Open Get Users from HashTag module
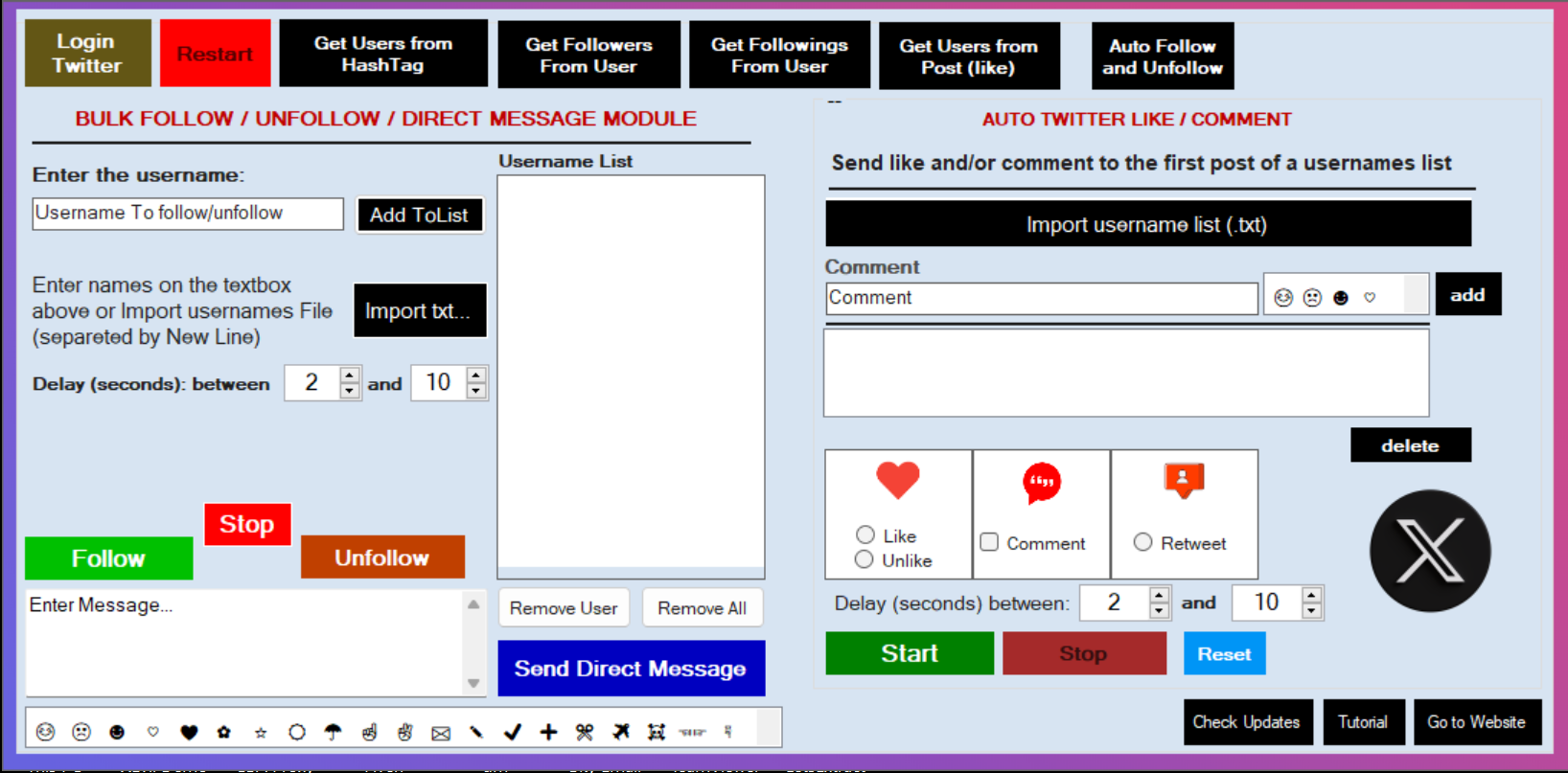 (x=383, y=54)
